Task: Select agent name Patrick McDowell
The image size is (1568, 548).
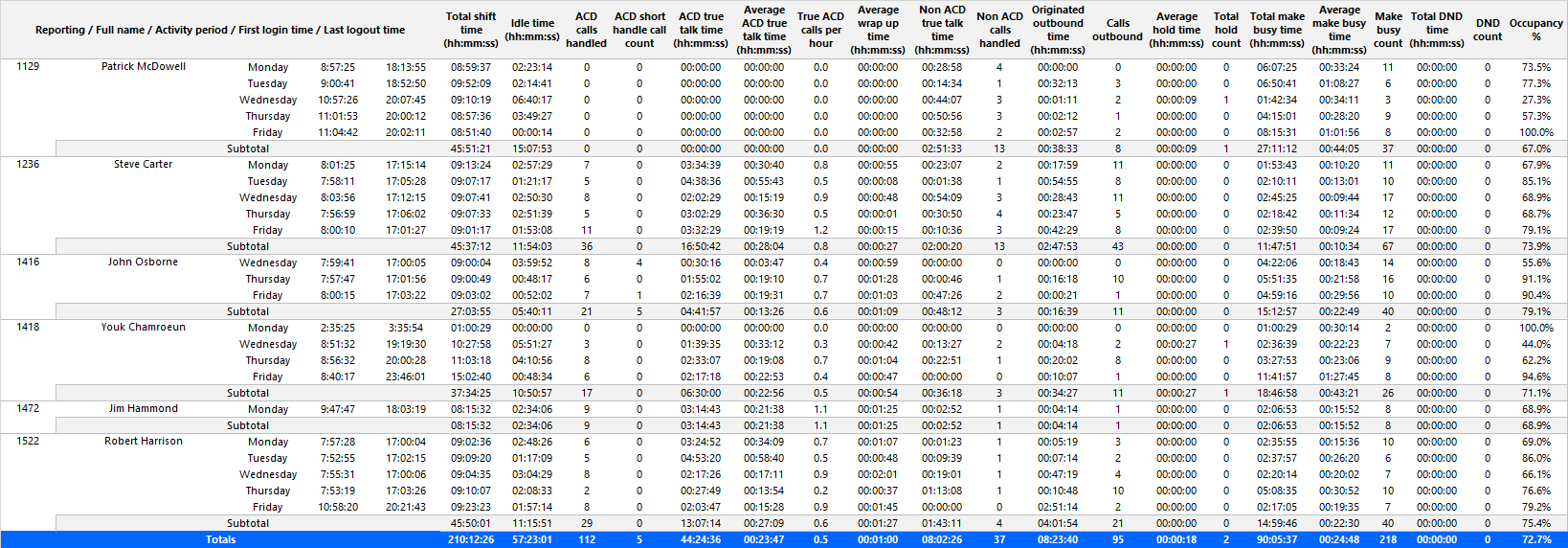Action: [144, 66]
